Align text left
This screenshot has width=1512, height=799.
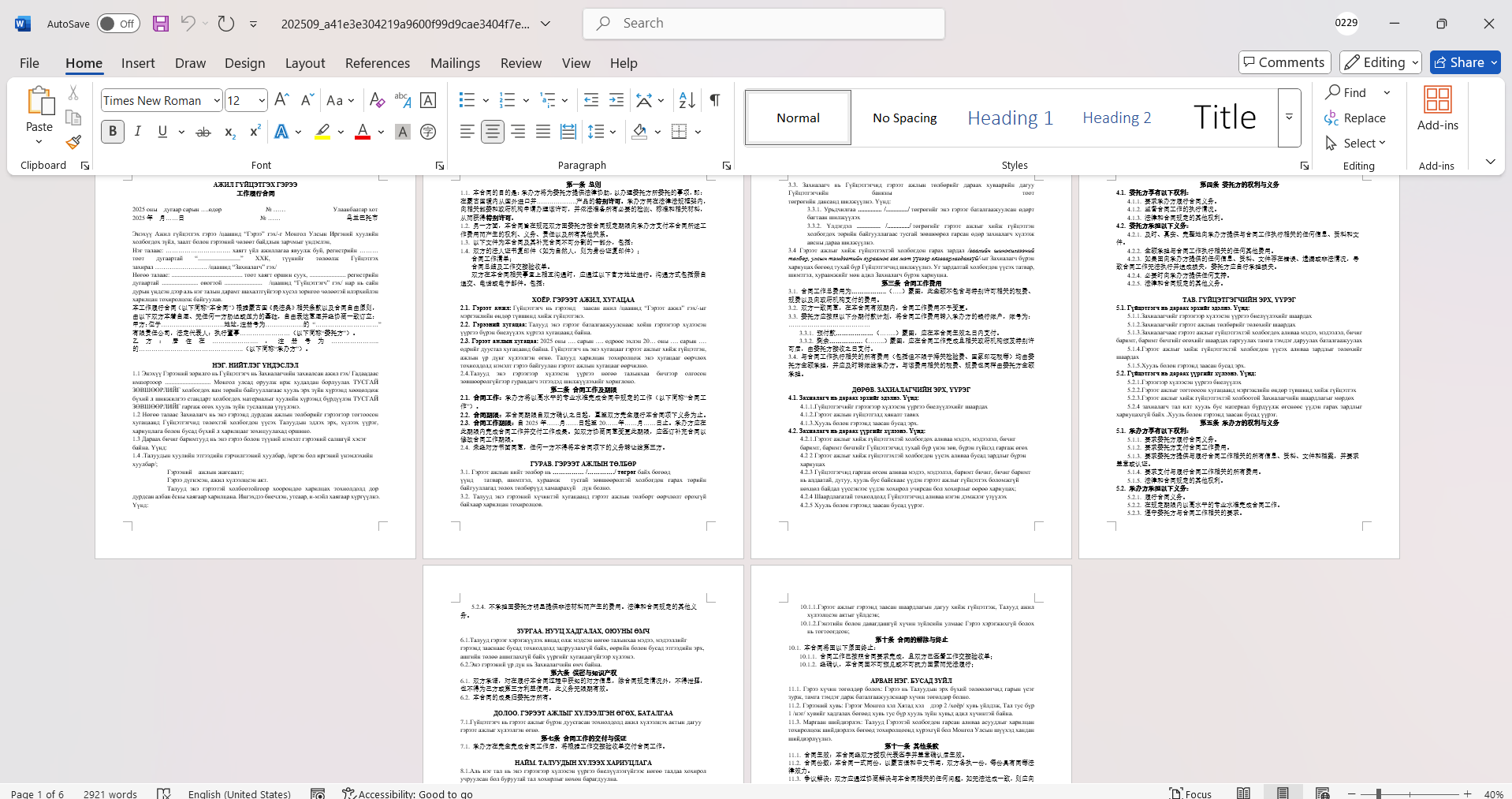[467, 132]
